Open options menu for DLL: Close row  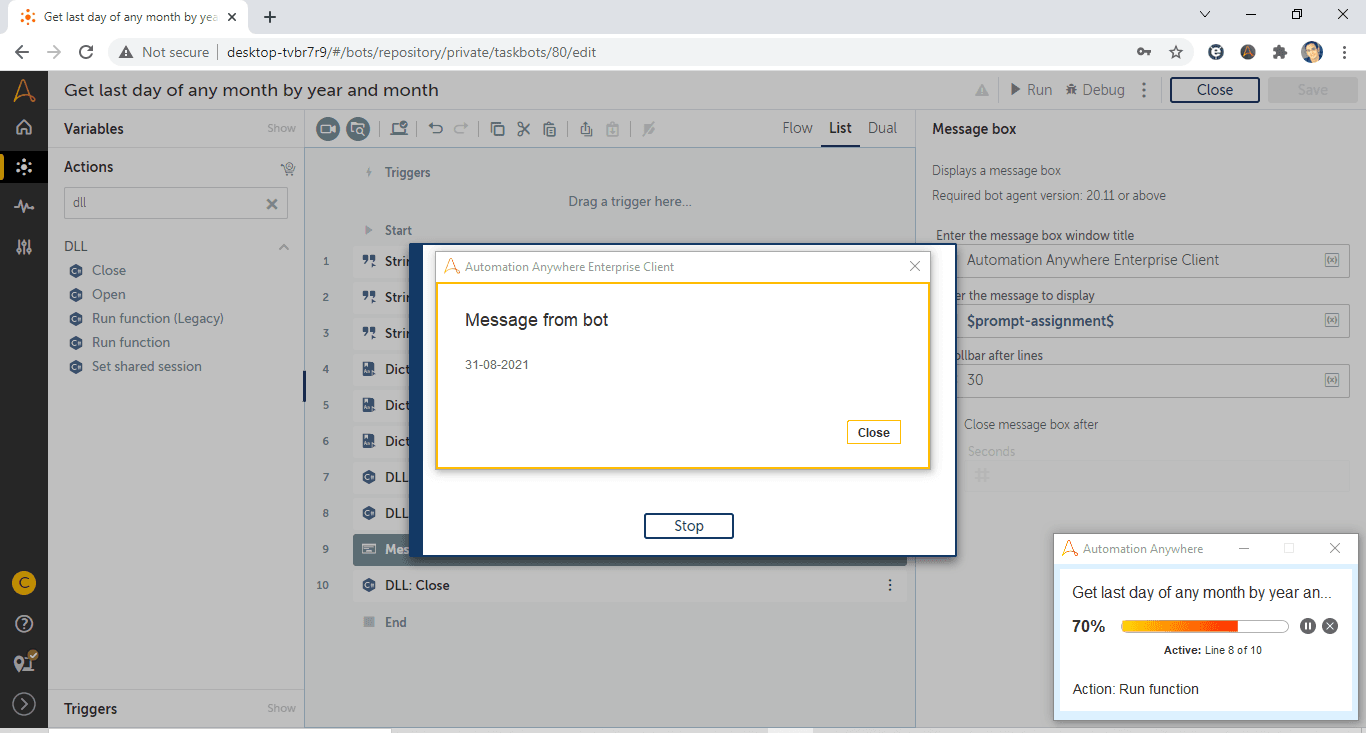click(x=890, y=585)
